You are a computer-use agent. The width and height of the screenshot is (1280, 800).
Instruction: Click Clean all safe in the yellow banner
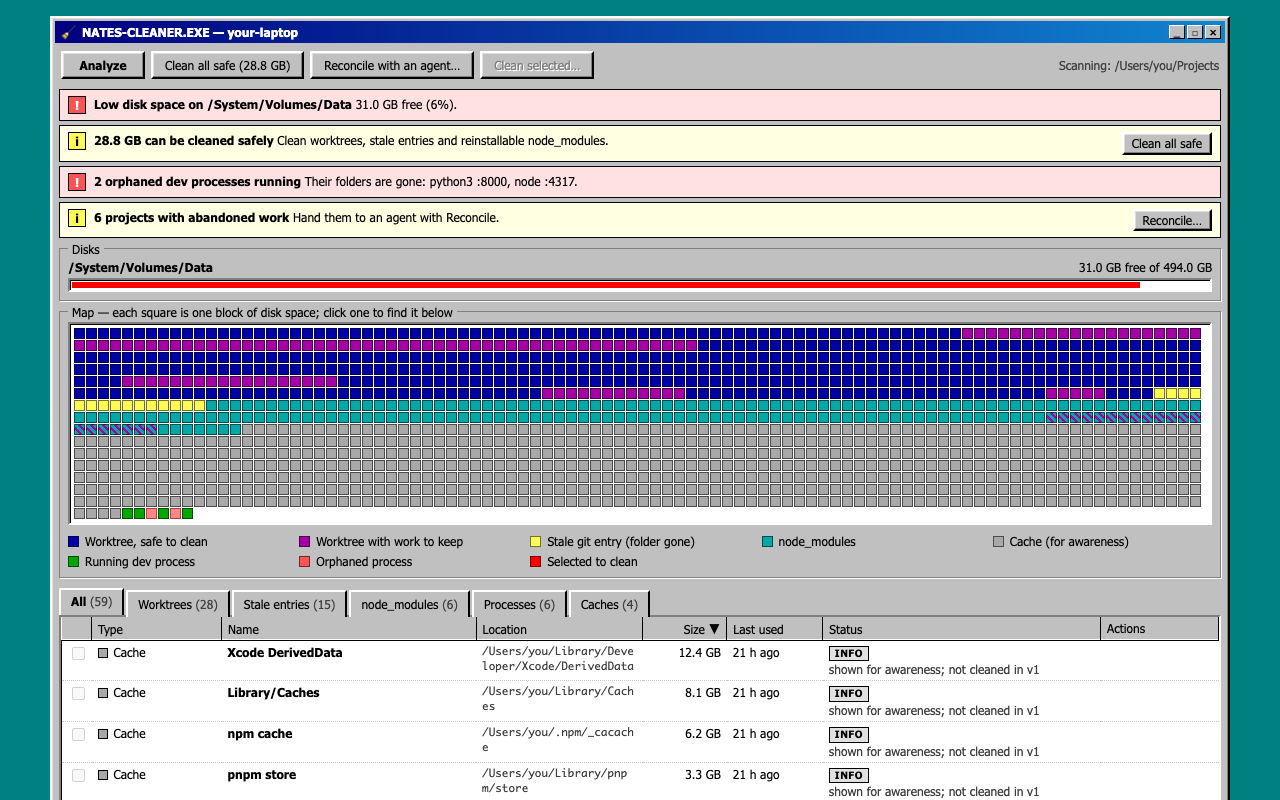click(1167, 144)
